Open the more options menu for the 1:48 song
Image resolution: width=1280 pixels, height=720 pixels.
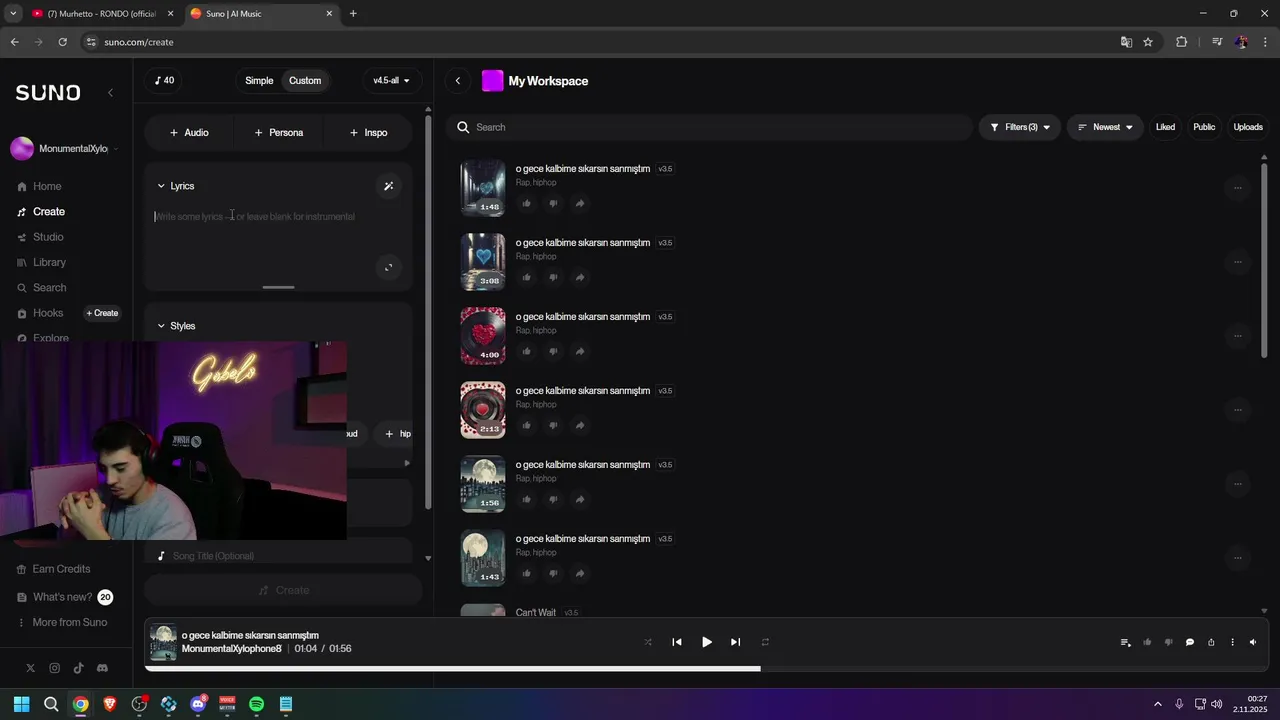pyautogui.click(x=1237, y=188)
